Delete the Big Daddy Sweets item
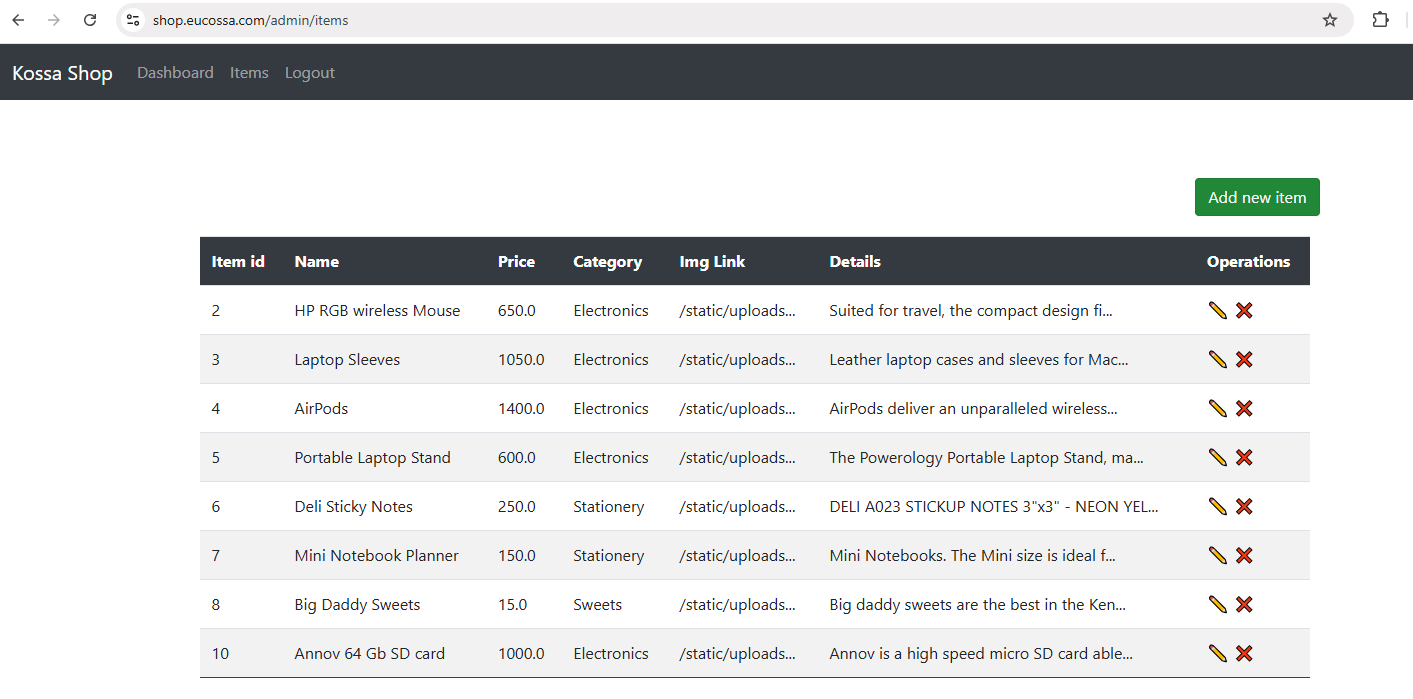1413x699 pixels. [x=1243, y=604]
